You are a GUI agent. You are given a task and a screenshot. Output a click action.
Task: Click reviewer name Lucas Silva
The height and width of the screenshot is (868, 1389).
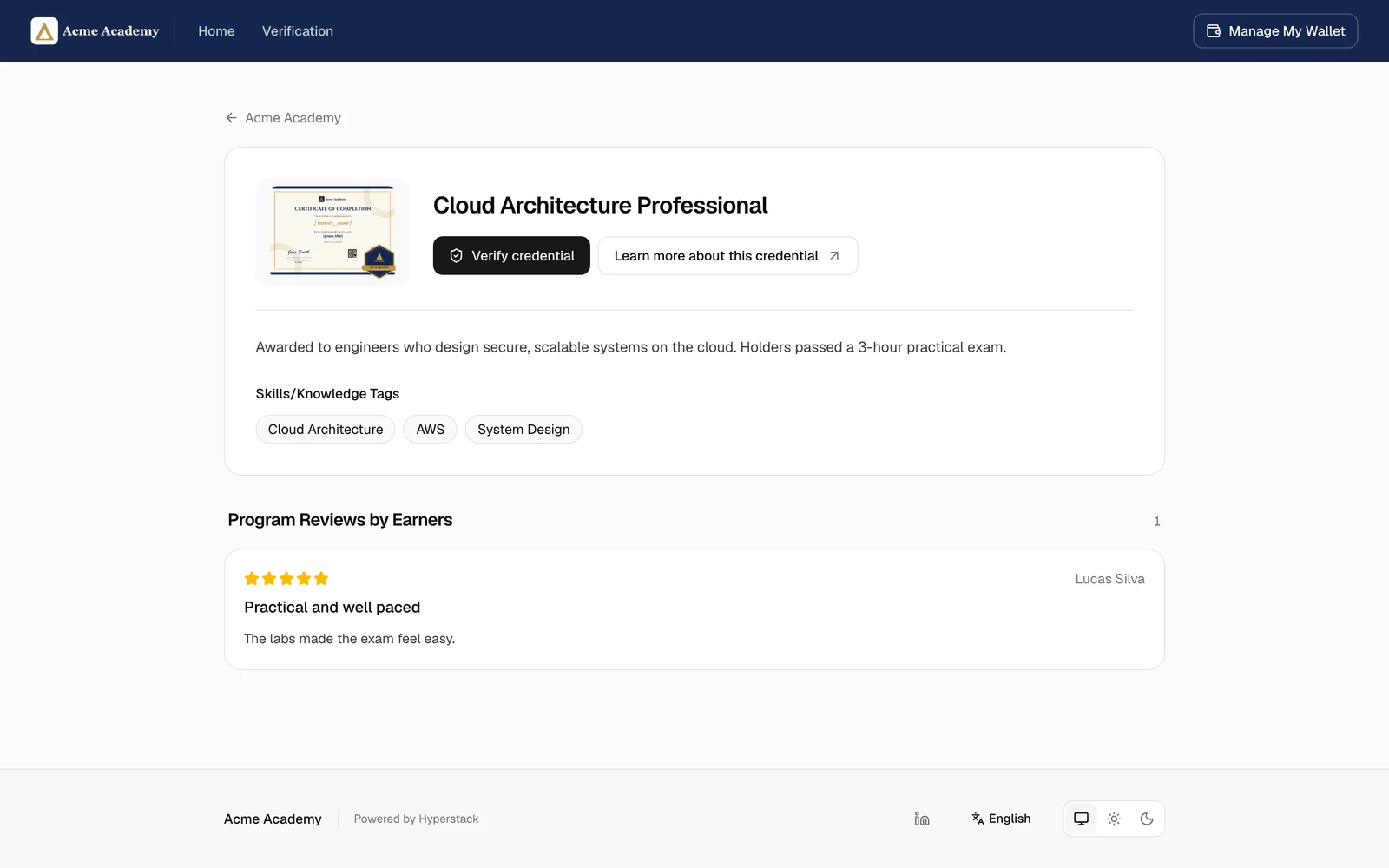point(1109,579)
